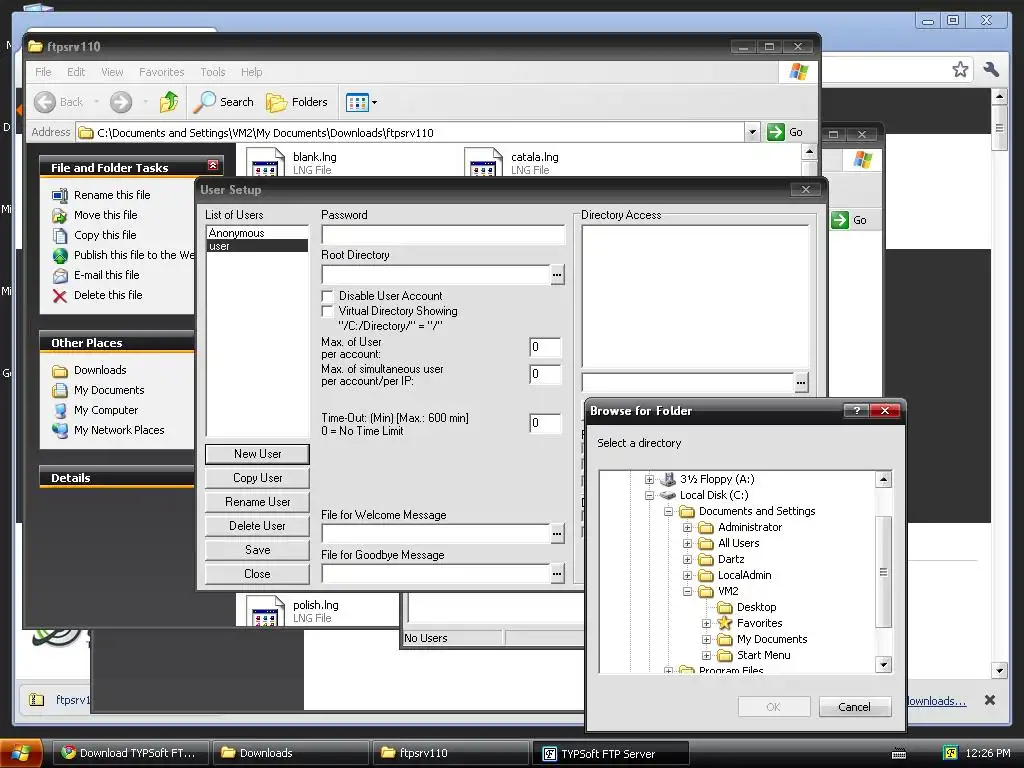1024x768 pixels.
Task: Switch to Downloads taskbar button
Action: pyautogui.click(x=290, y=754)
